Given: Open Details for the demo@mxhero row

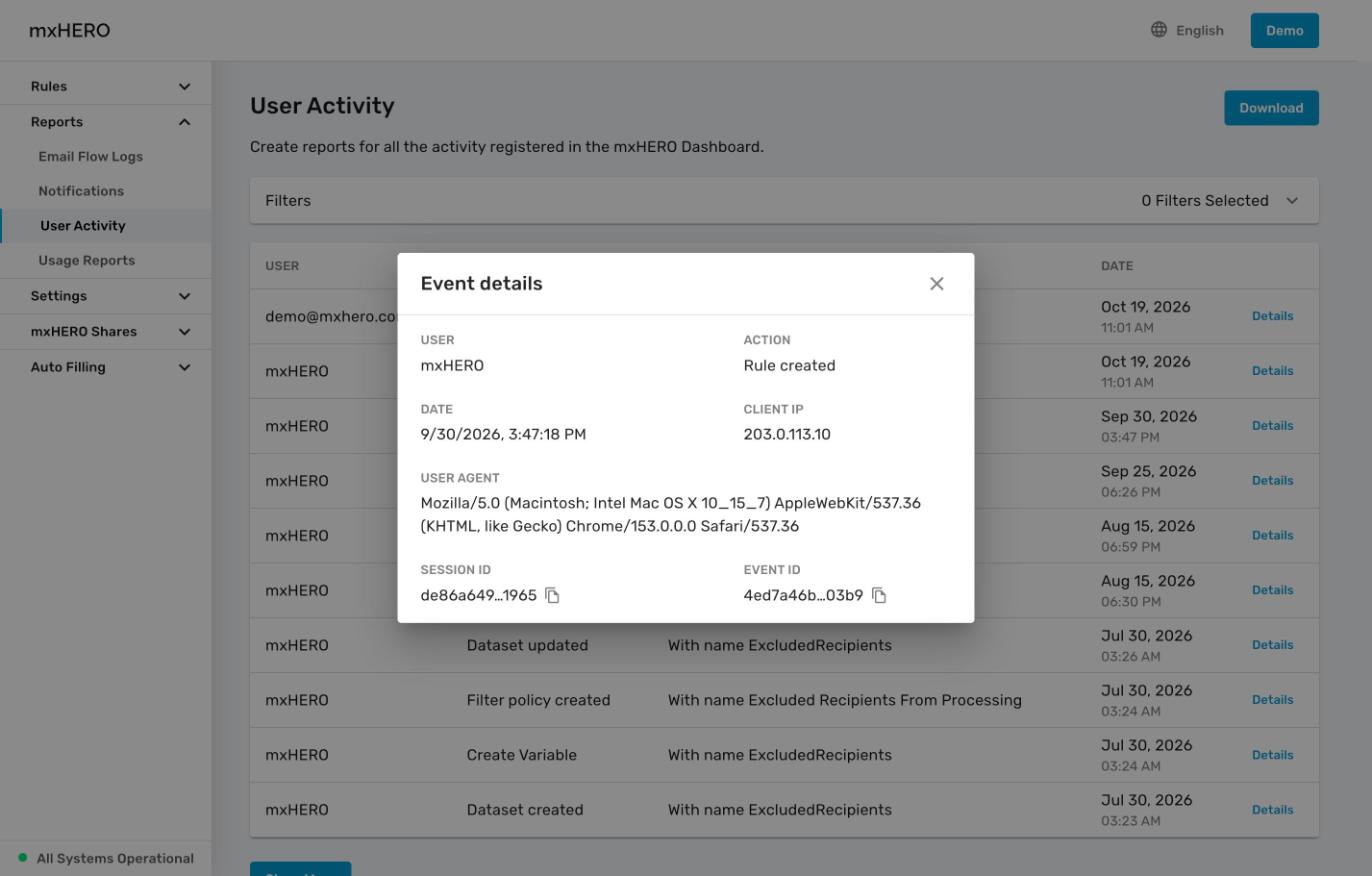Looking at the screenshot, I should pos(1272,316).
